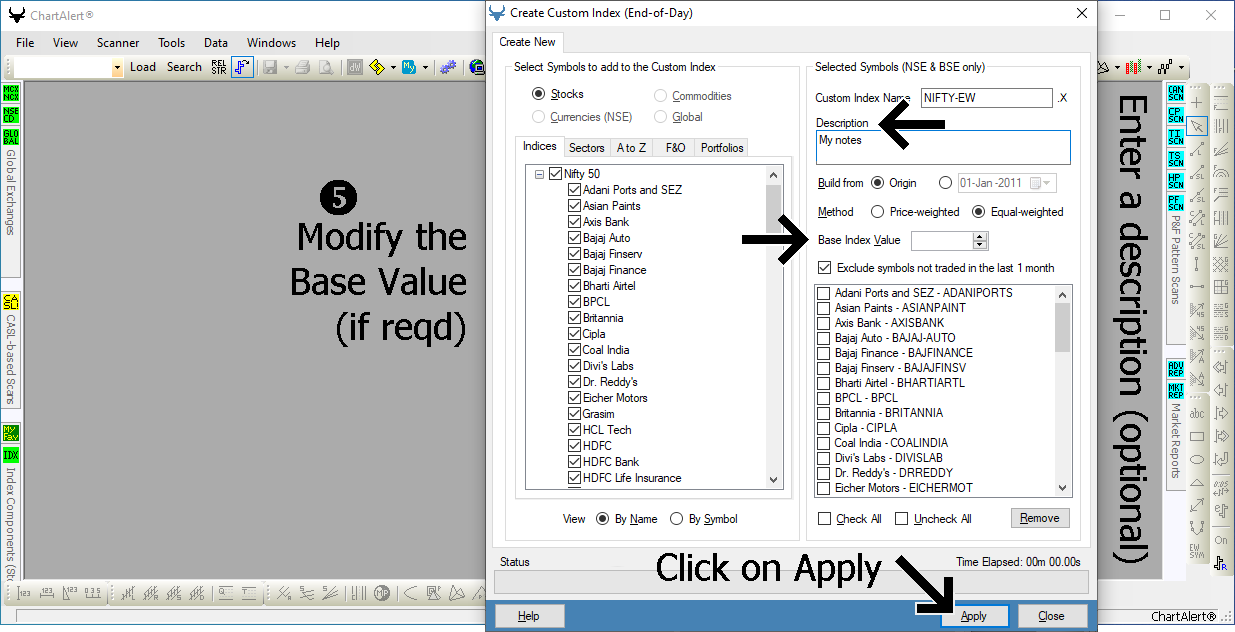This screenshot has height=632, width=1235.
Task: Click the GLOBAL exchanges sidebar icon
Action: [11, 137]
